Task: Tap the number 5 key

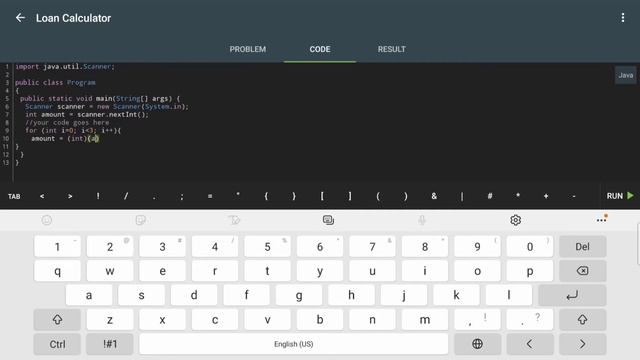Action: pyautogui.click(x=267, y=247)
